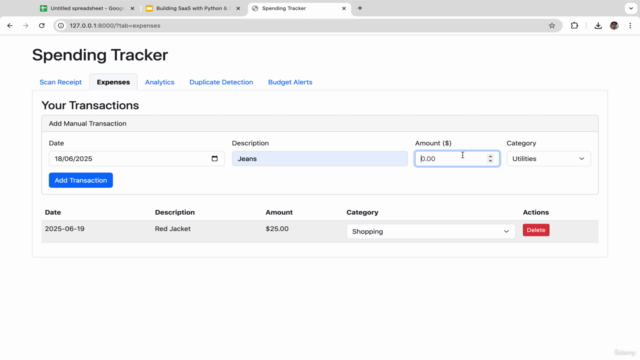Open site information icon in address bar
The height and width of the screenshot is (360, 640).
coord(61,26)
